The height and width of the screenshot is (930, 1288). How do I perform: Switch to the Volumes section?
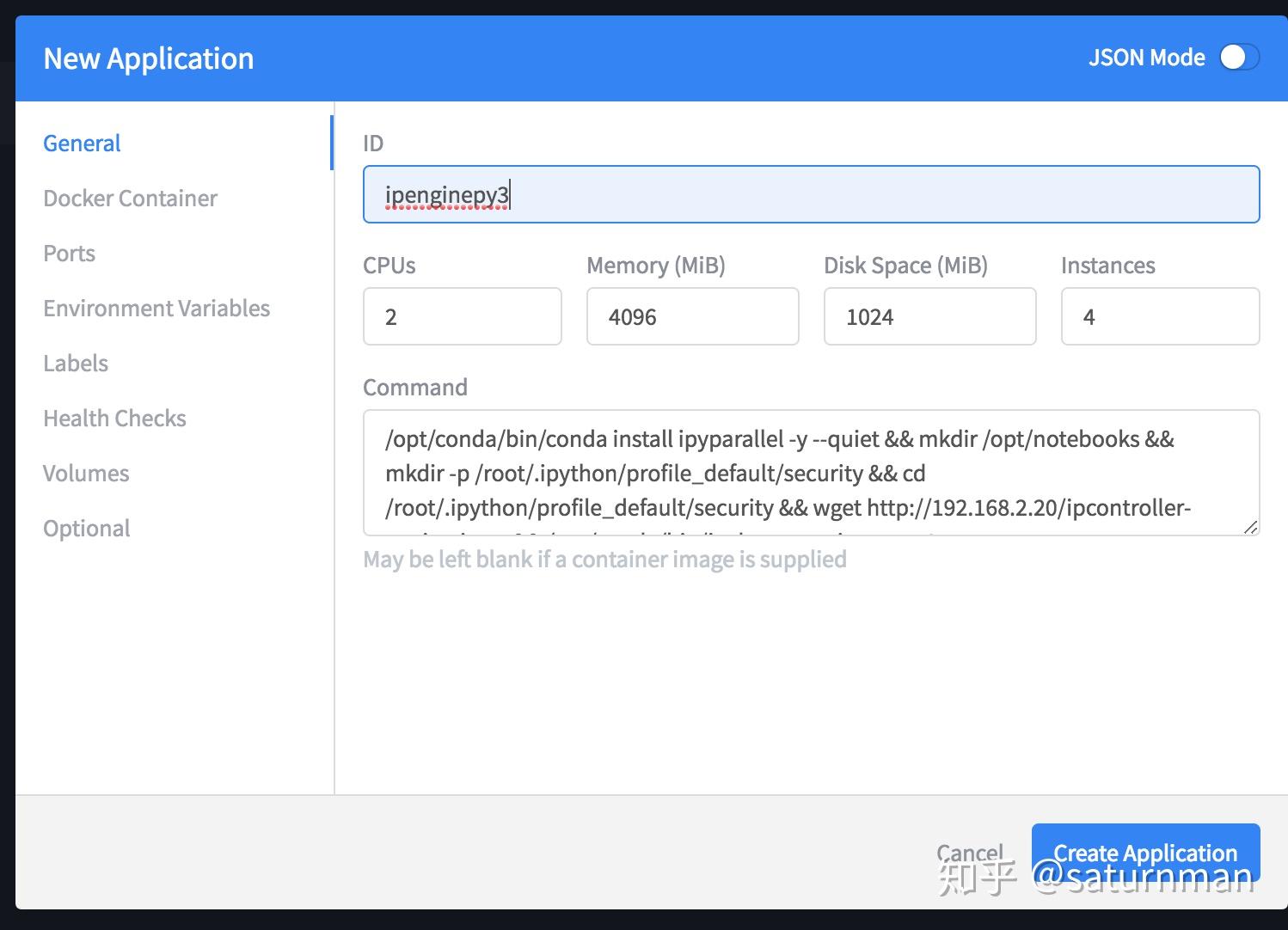[x=86, y=474]
